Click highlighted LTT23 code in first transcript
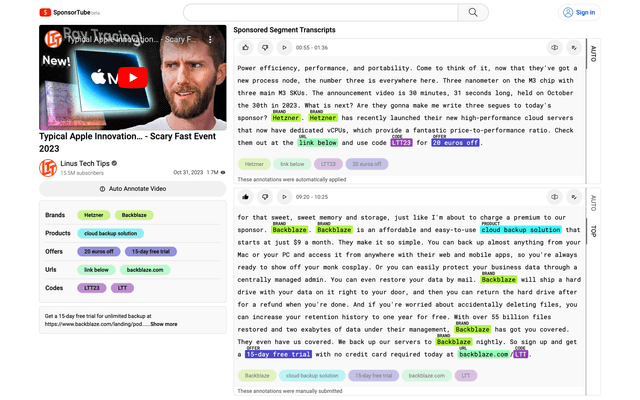 pyautogui.click(x=401, y=143)
